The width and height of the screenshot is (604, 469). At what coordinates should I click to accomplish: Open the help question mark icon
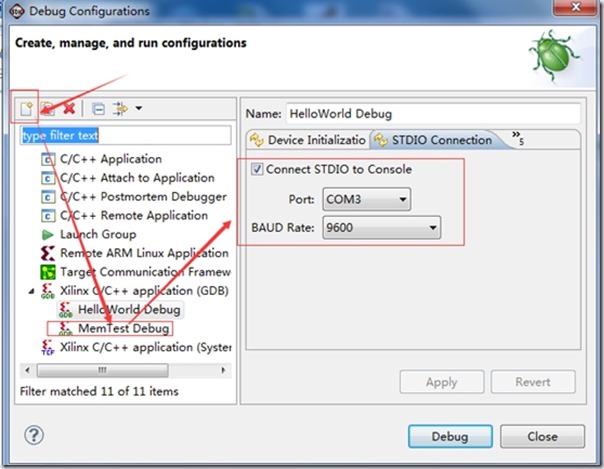34,436
